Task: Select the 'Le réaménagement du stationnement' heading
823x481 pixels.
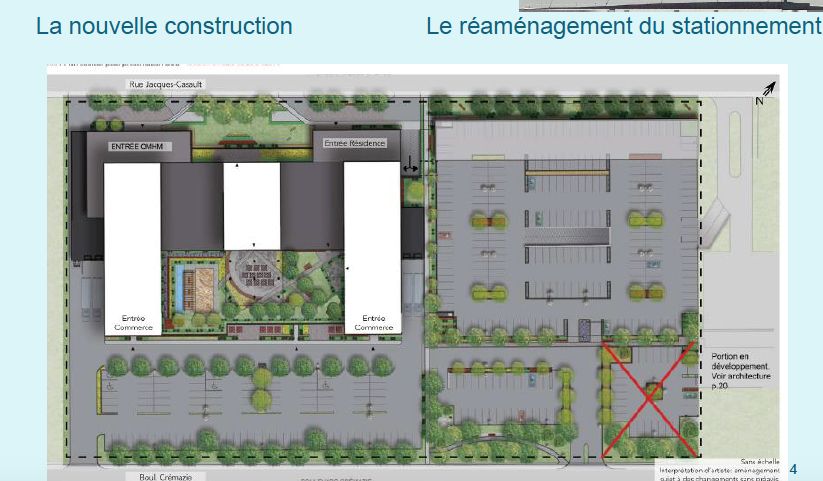Action: [x=623, y=26]
